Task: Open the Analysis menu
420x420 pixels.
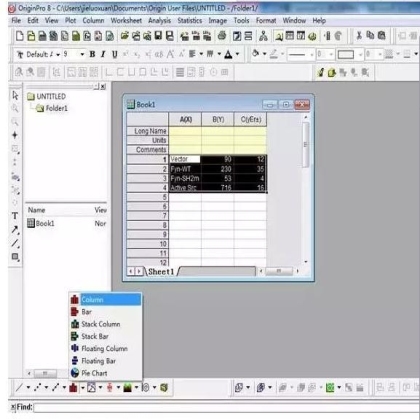Action: 159,21
